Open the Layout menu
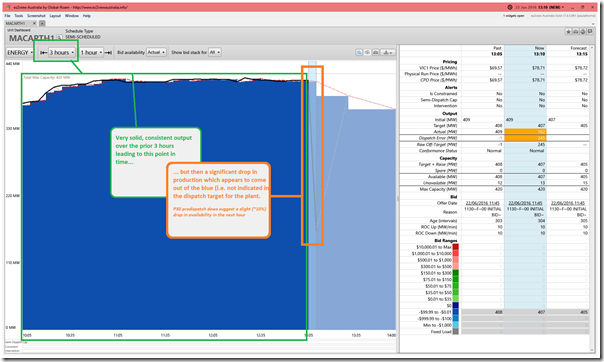 pyautogui.click(x=55, y=16)
